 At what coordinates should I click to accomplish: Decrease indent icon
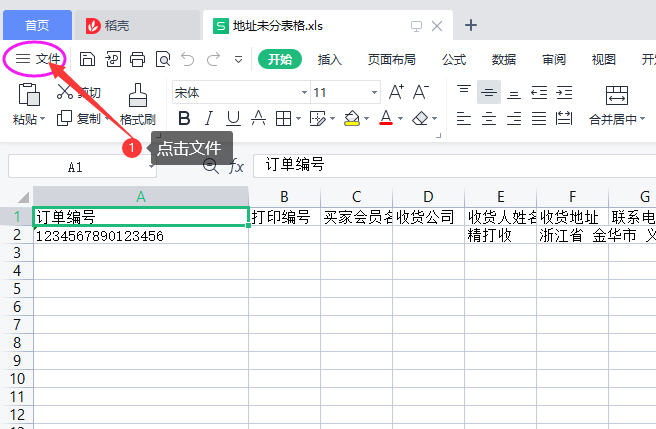539,92
